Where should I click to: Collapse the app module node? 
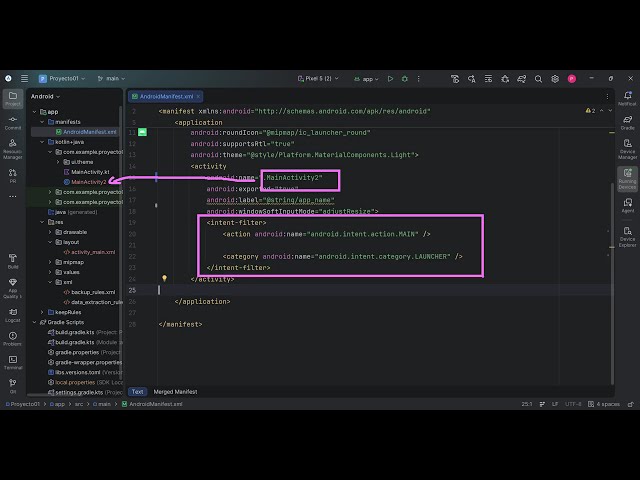click(x=34, y=112)
